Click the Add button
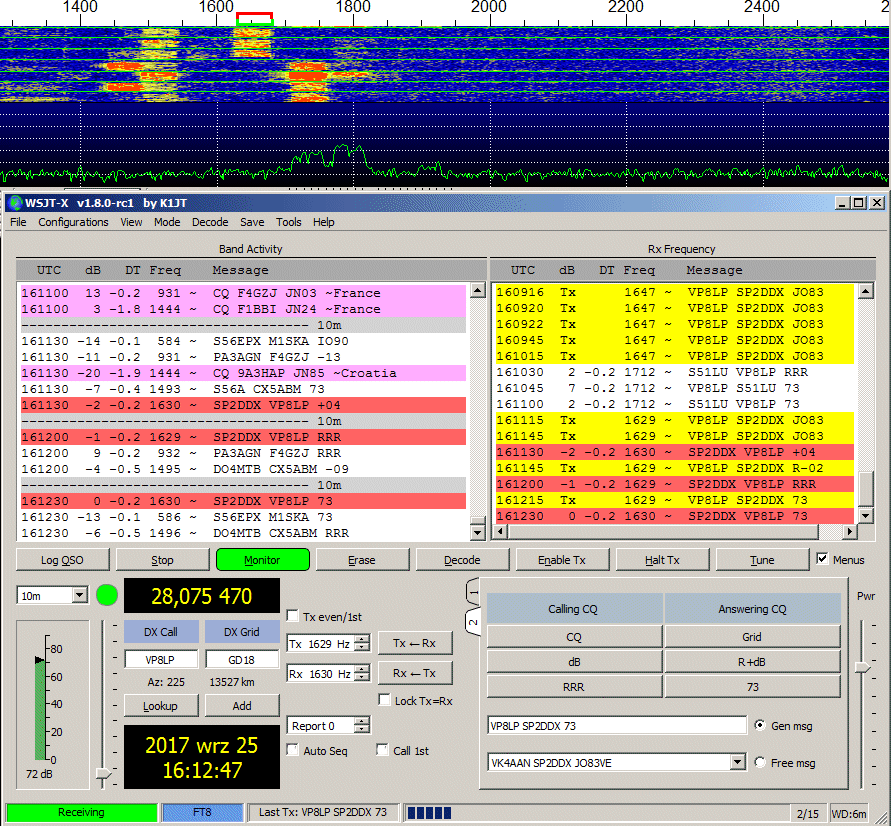The width and height of the screenshot is (891, 826). (242, 706)
